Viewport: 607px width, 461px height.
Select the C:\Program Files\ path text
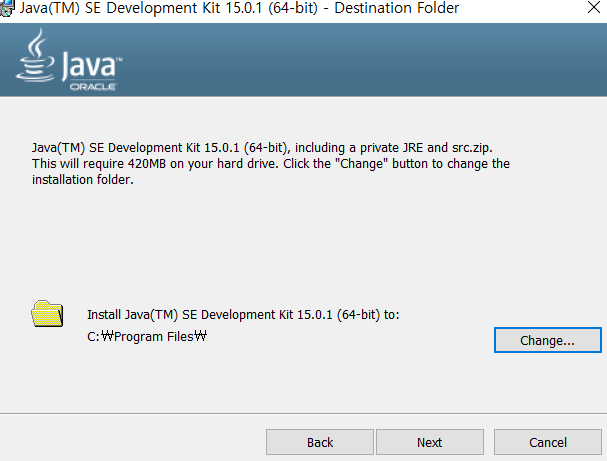click(x=147, y=336)
